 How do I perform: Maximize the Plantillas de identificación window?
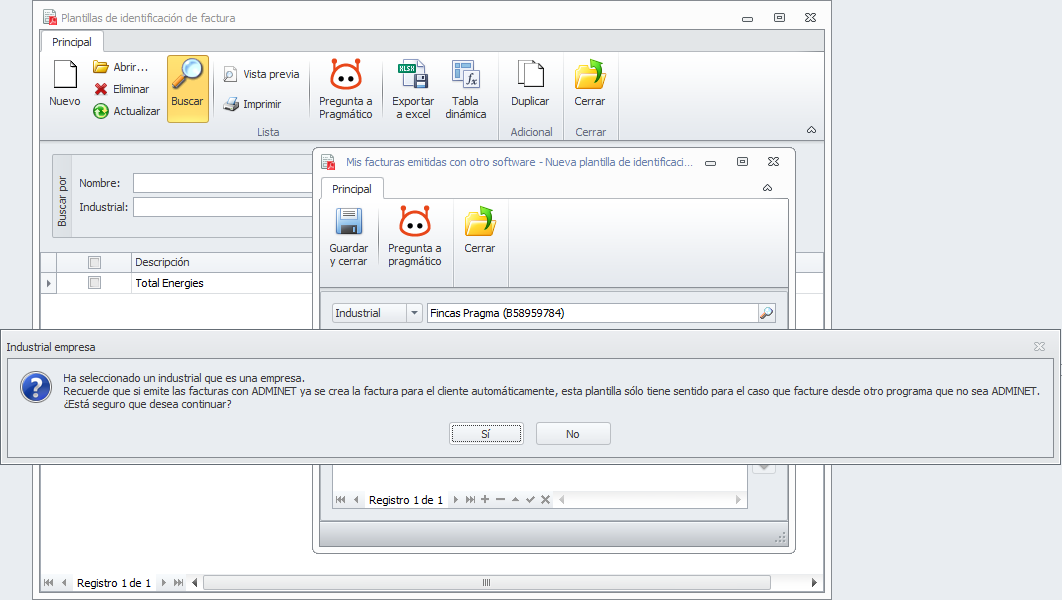[x=780, y=18]
